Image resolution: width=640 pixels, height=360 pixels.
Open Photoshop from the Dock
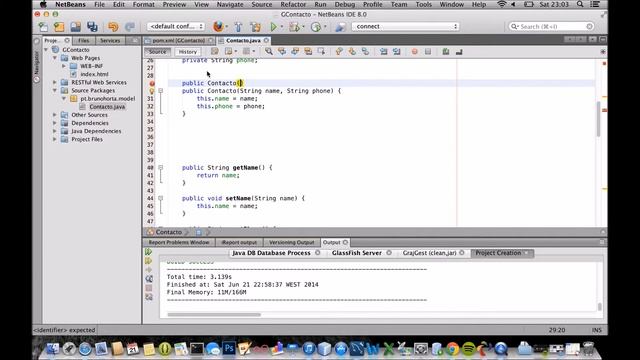(x=229, y=349)
